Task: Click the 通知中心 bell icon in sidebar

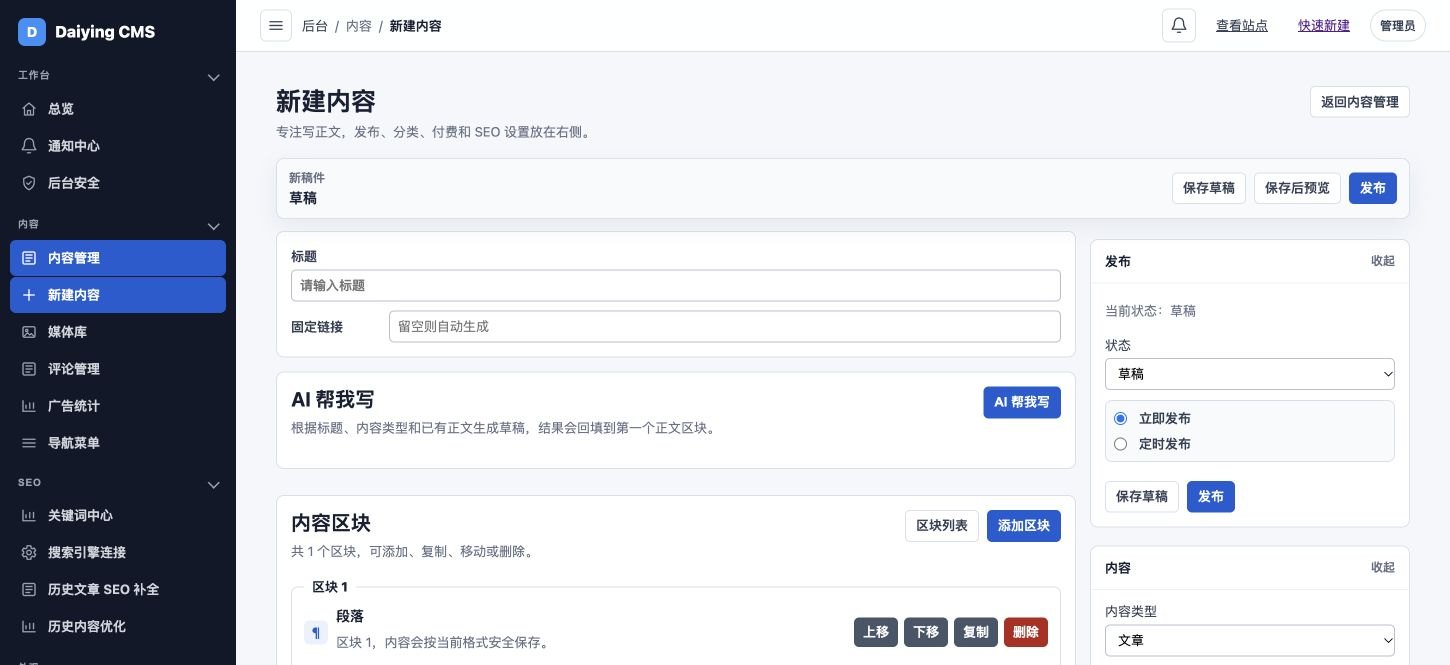Action: pos(29,146)
